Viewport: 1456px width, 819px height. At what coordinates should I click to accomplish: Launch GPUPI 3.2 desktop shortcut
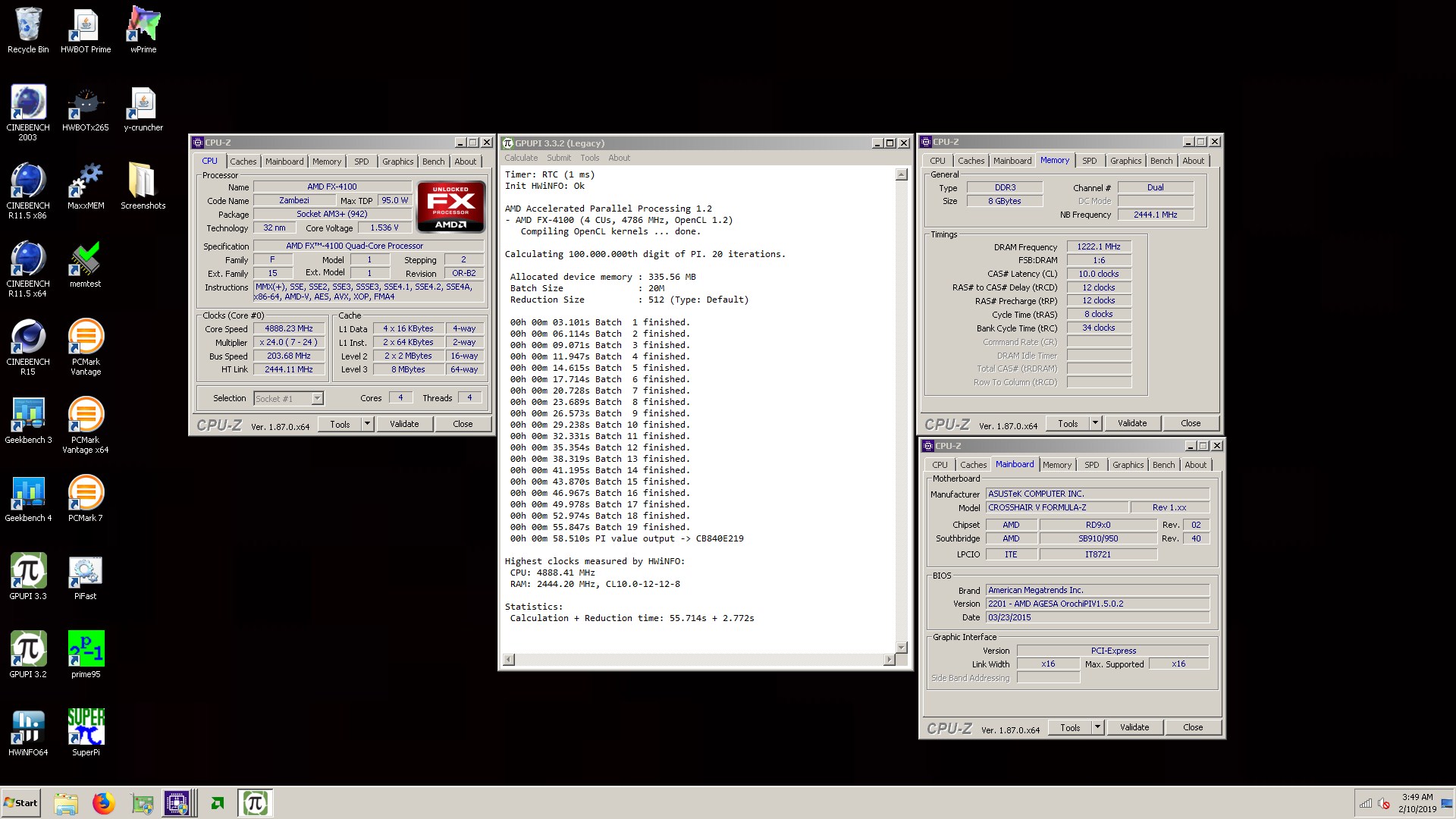tap(28, 655)
